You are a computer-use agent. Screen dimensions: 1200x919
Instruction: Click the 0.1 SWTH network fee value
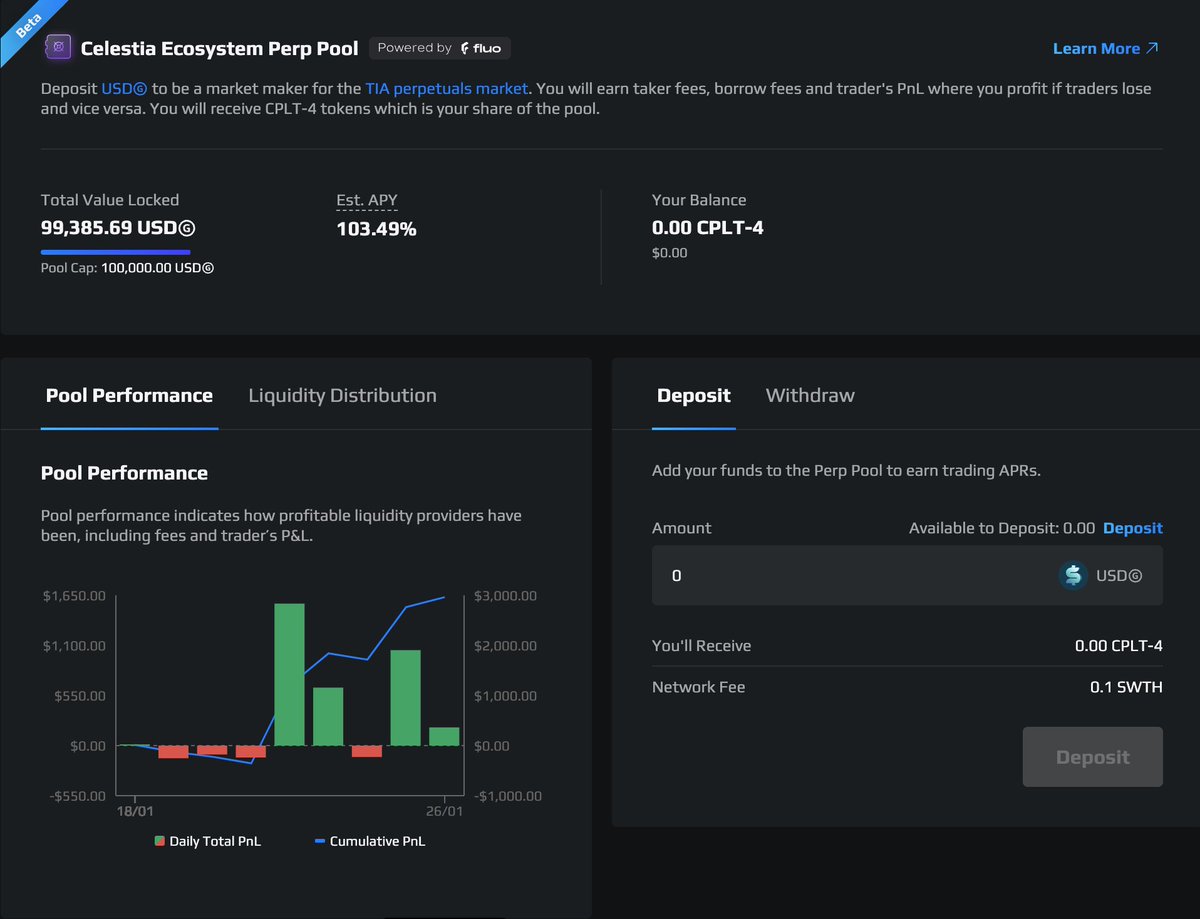(x=1126, y=687)
